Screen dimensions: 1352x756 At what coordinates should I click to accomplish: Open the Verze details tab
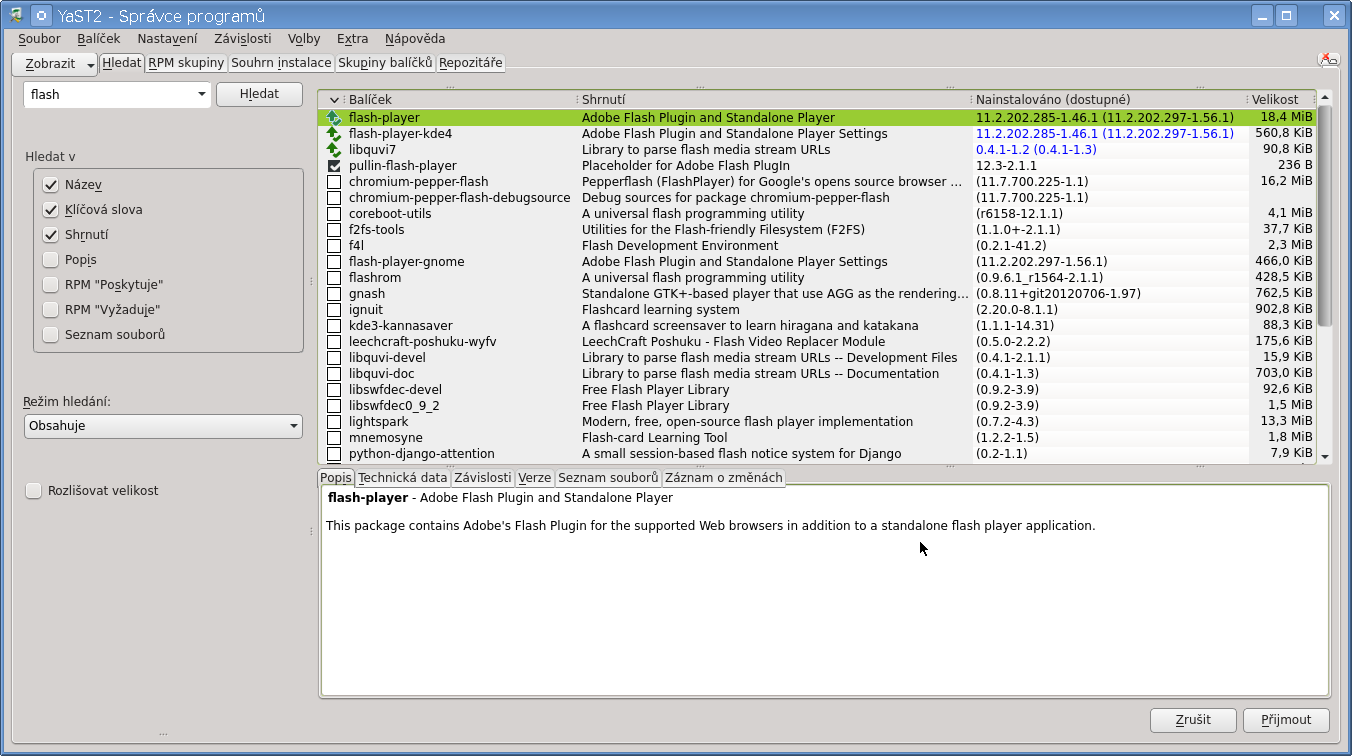coord(534,478)
